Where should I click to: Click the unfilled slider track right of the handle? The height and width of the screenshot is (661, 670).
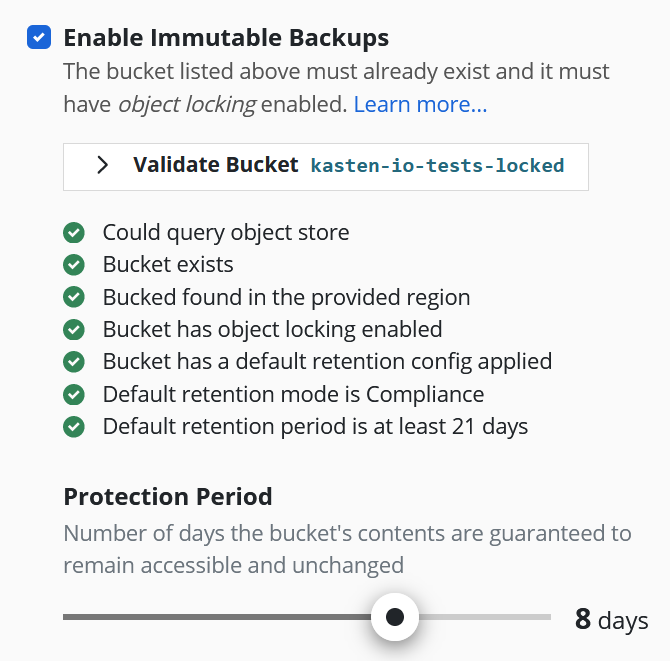pos(485,617)
